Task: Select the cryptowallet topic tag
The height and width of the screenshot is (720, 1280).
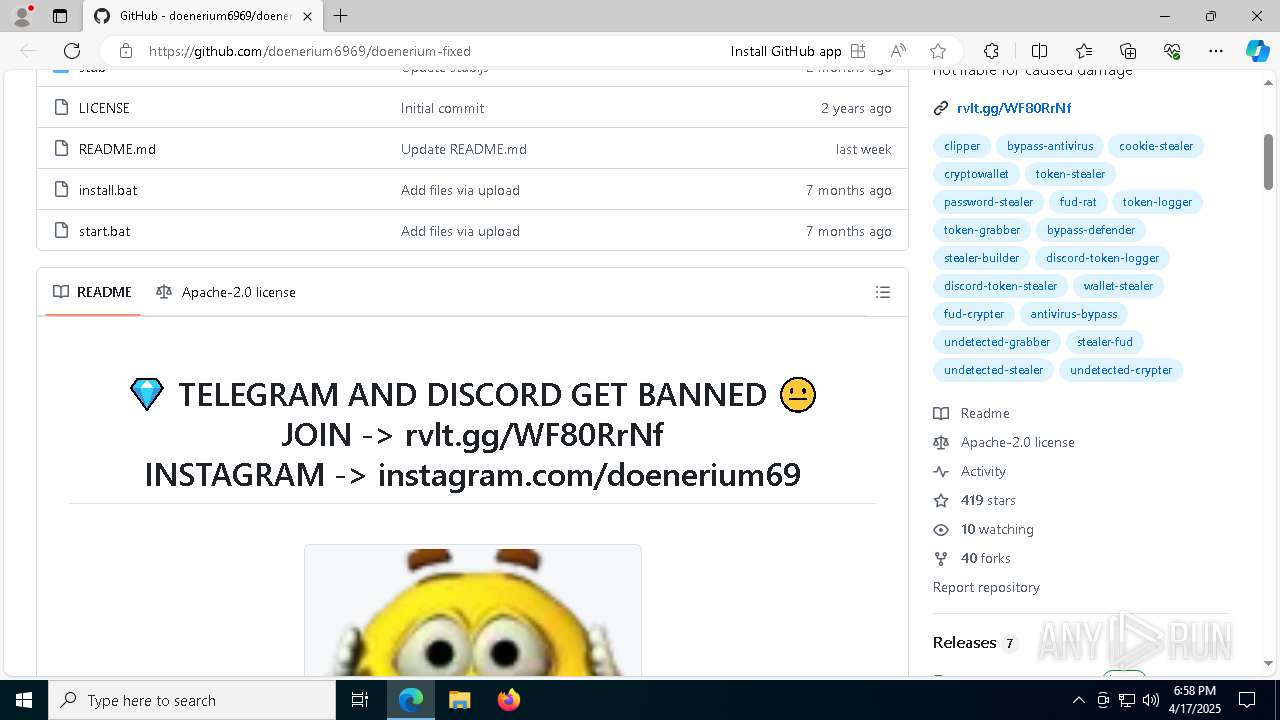Action: (x=976, y=174)
